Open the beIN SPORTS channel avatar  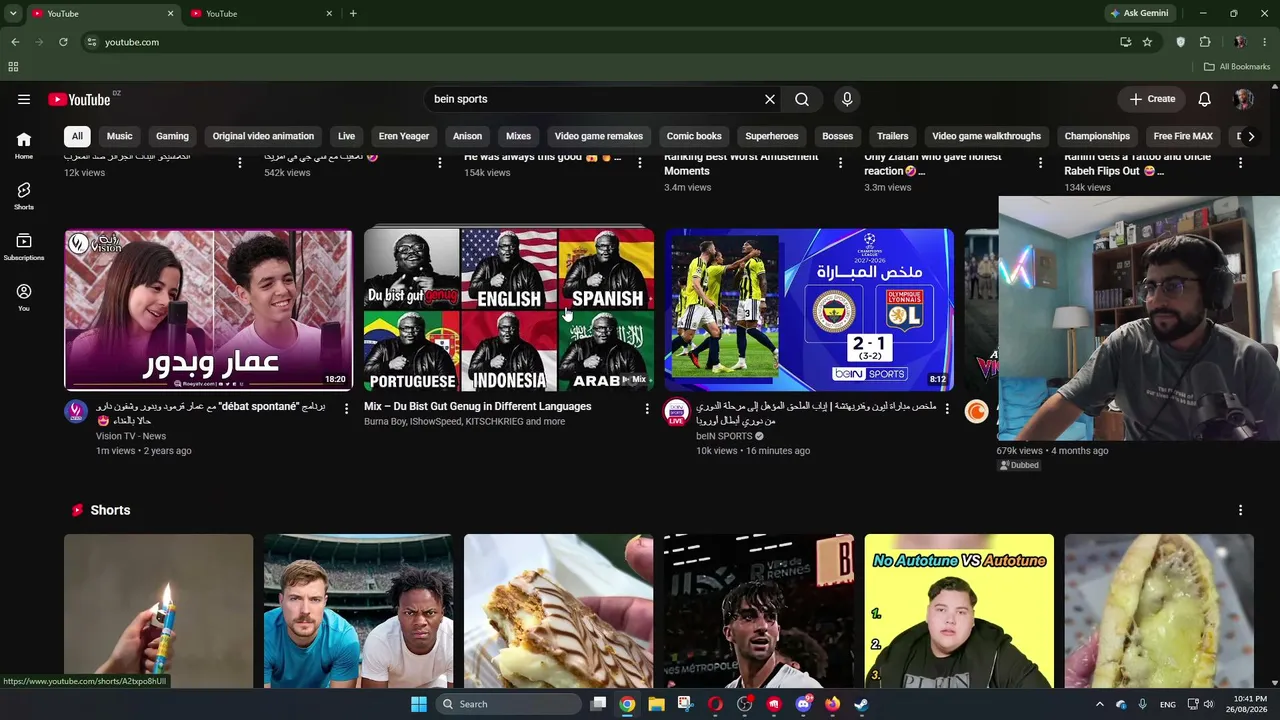677,411
